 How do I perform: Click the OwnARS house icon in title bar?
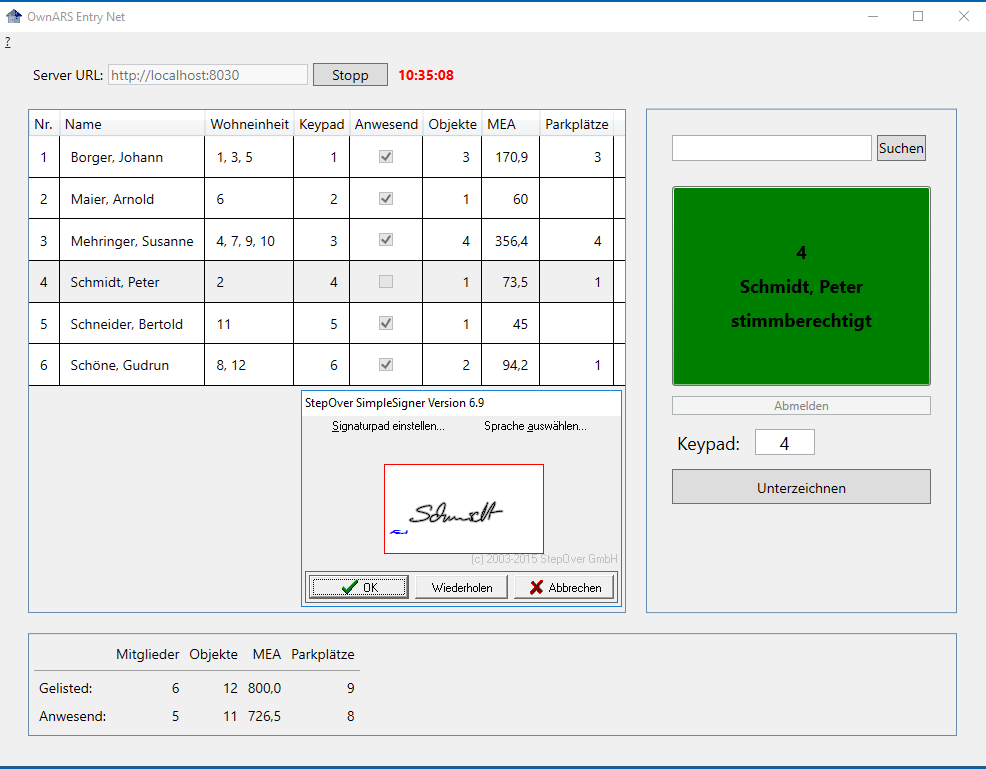pos(14,16)
